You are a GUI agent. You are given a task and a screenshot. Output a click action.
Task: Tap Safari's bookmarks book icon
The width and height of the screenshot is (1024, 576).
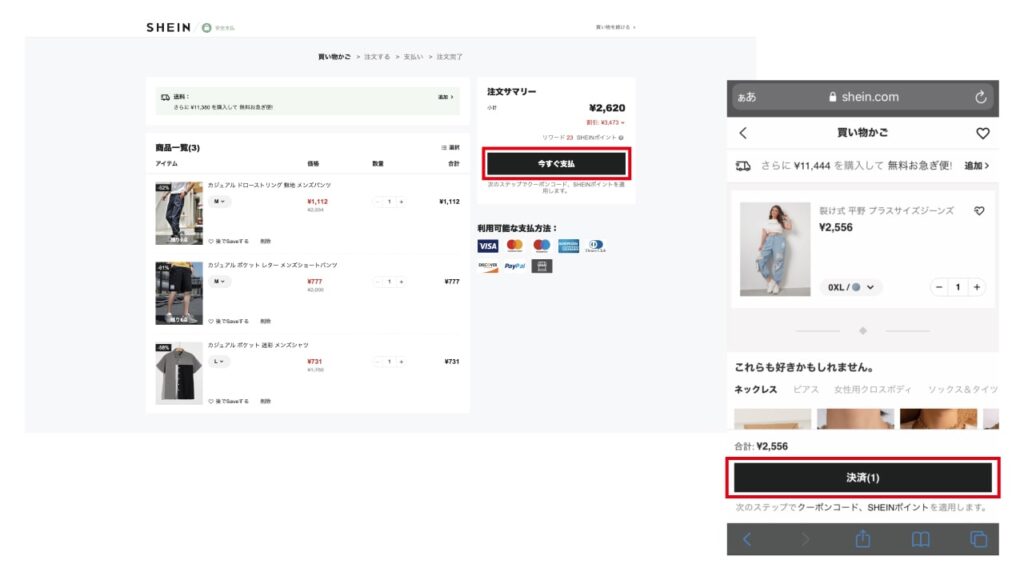(x=921, y=539)
